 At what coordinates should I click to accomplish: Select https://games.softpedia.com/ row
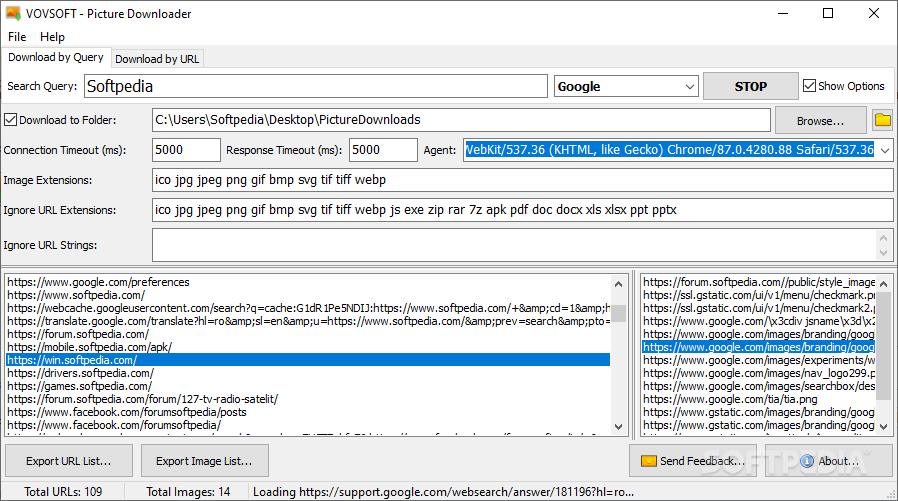point(308,386)
